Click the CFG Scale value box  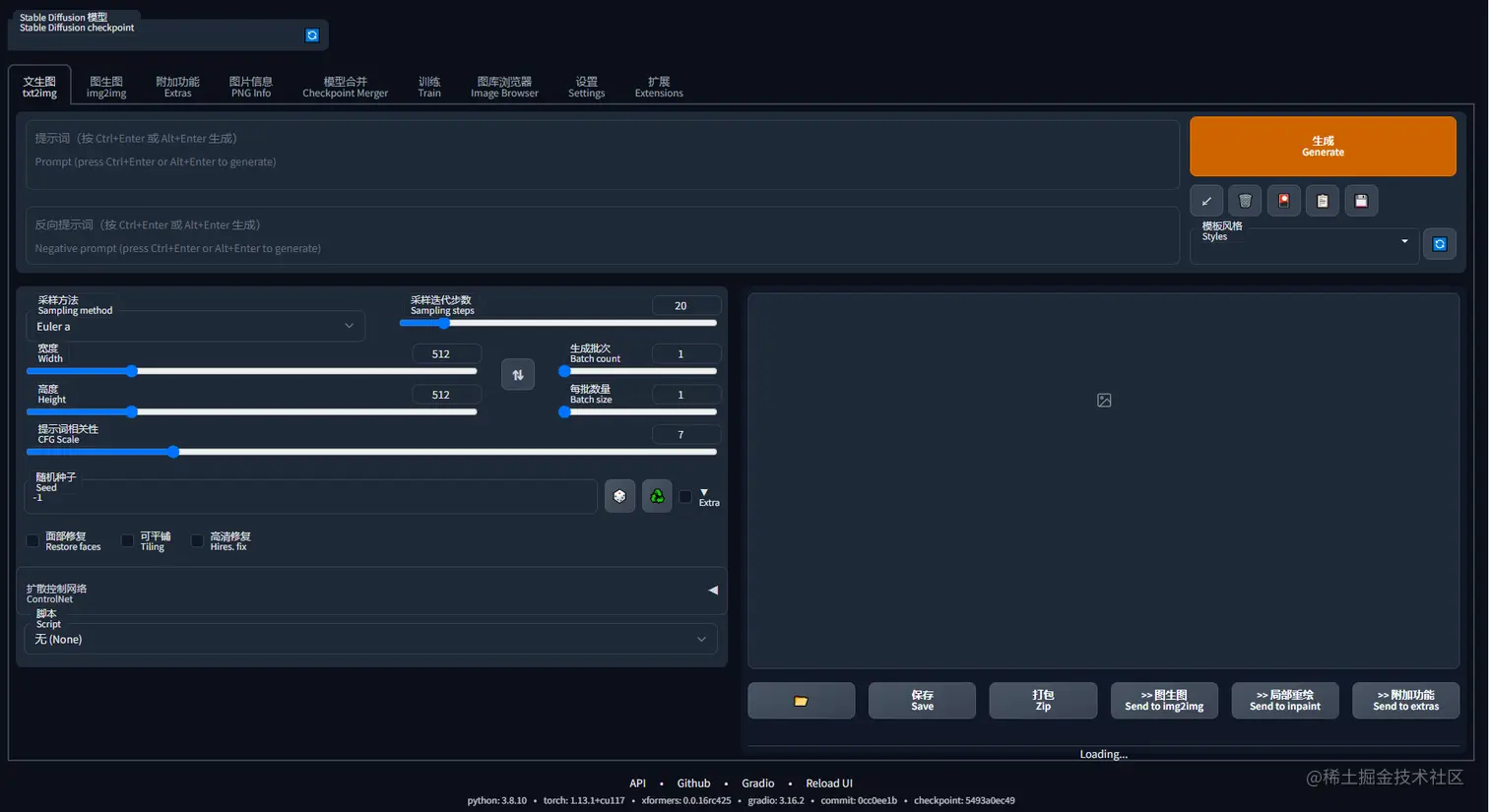pos(686,435)
